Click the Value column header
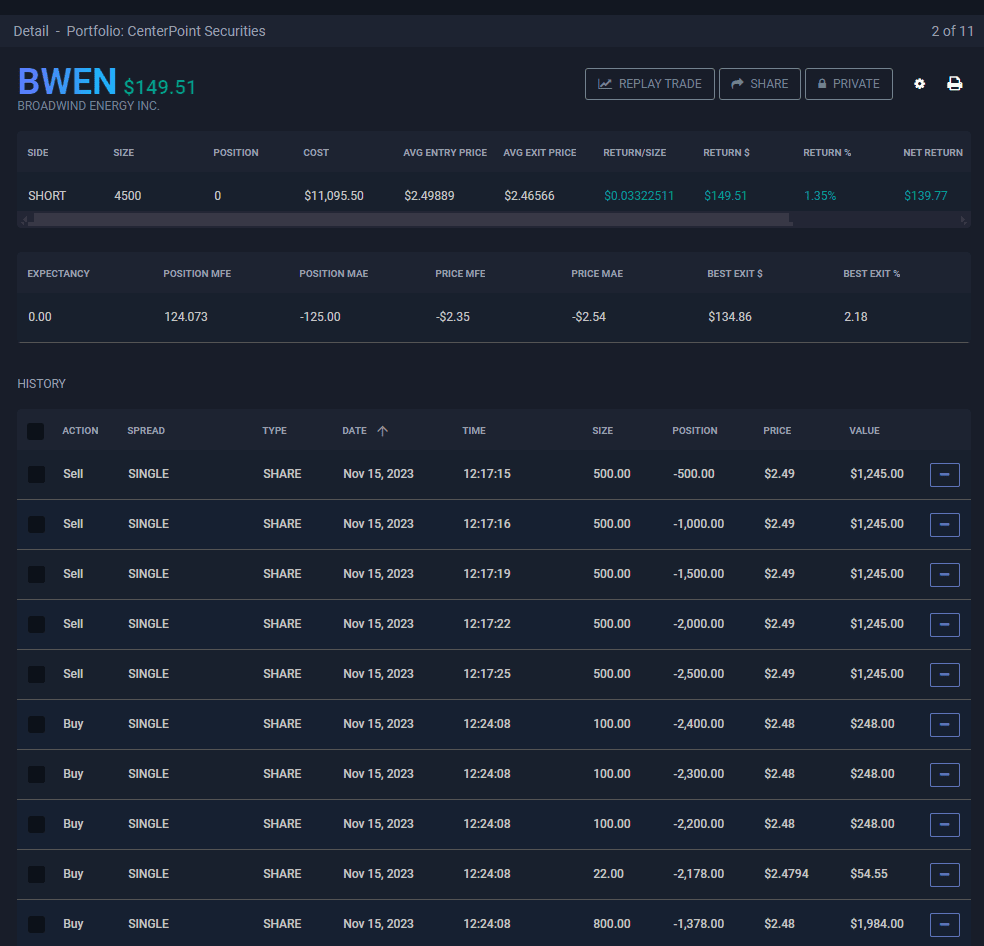Screen dimensions: 984x946 coord(864,431)
